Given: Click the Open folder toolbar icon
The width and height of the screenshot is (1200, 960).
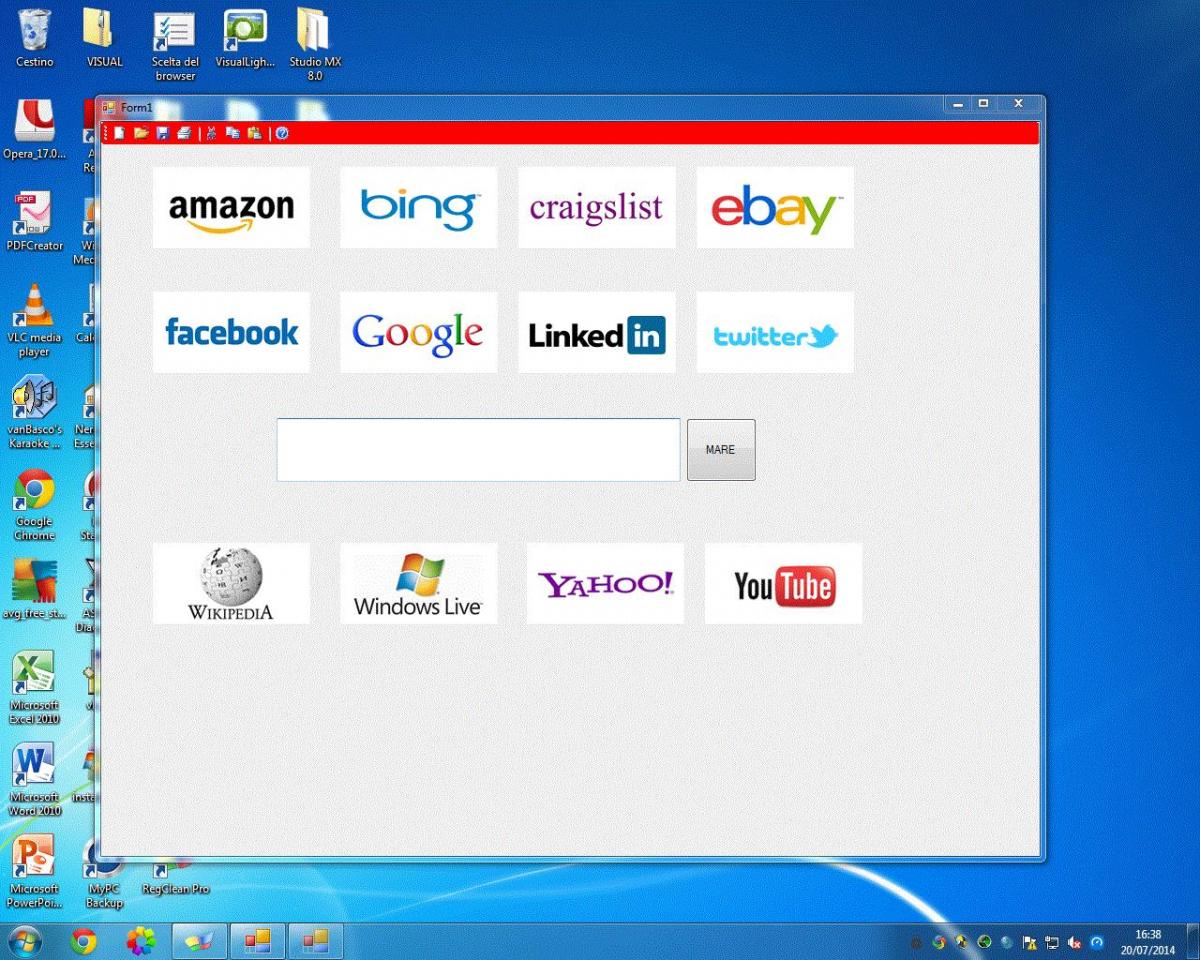Looking at the screenshot, I should tap(141, 133).
